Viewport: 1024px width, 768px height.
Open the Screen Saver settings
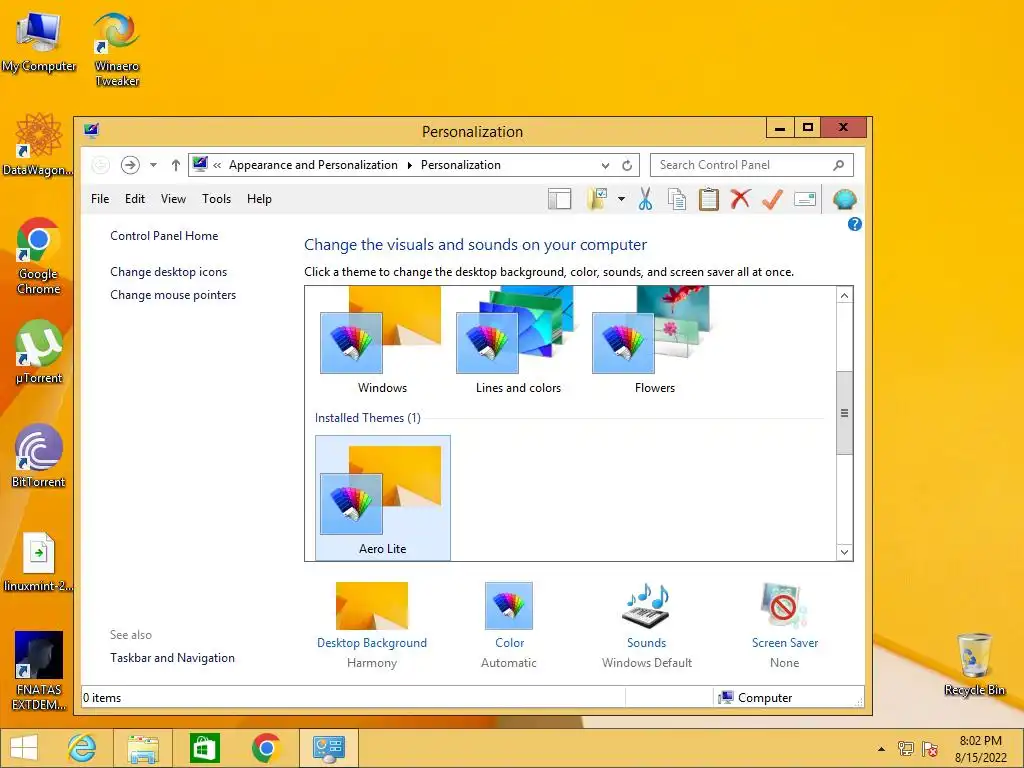coord(784,625)
